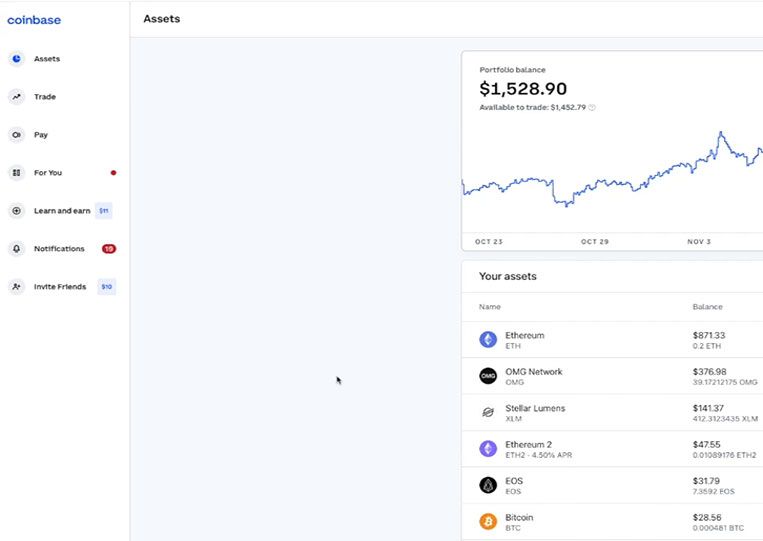Open Learn and earn page
Image resolution: width=763 pixels, height=541 pixels.
point(62,211)
